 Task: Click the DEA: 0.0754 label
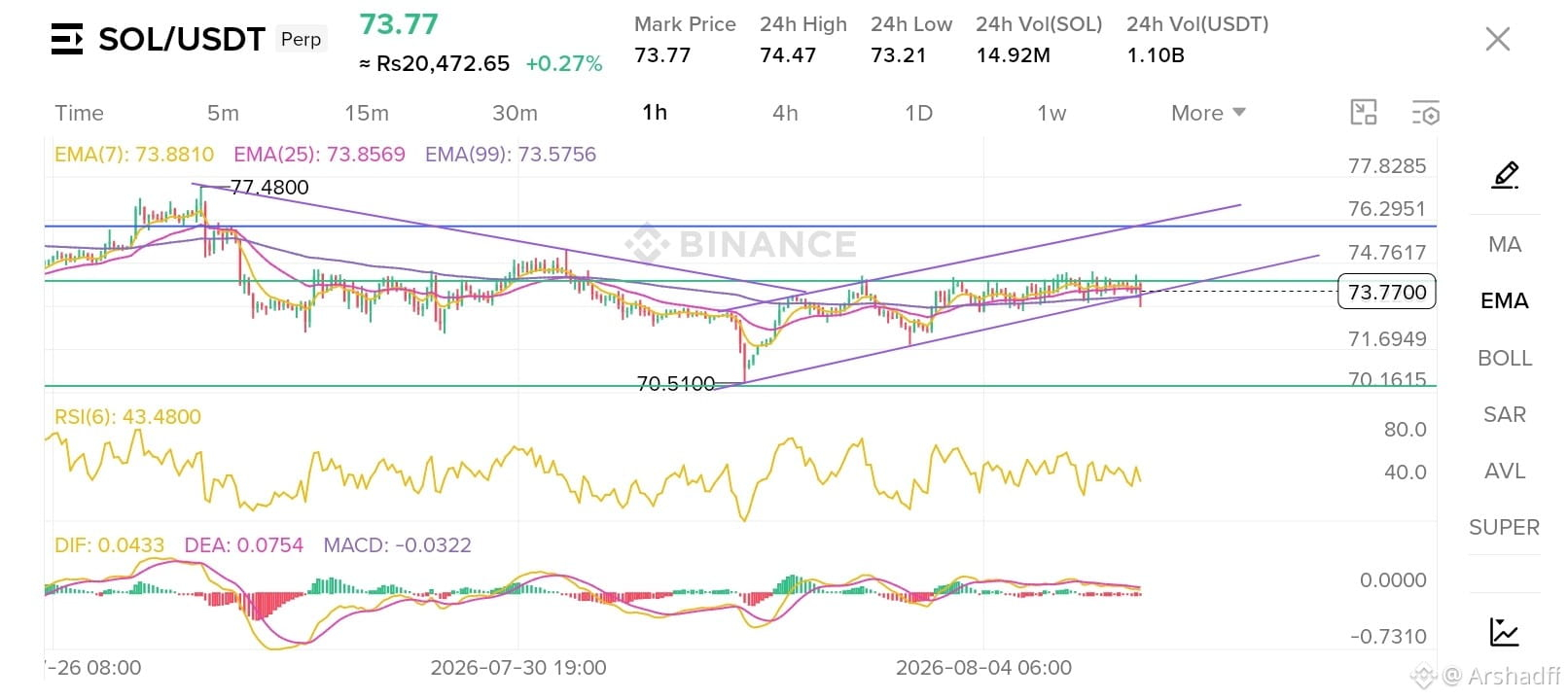243,544
